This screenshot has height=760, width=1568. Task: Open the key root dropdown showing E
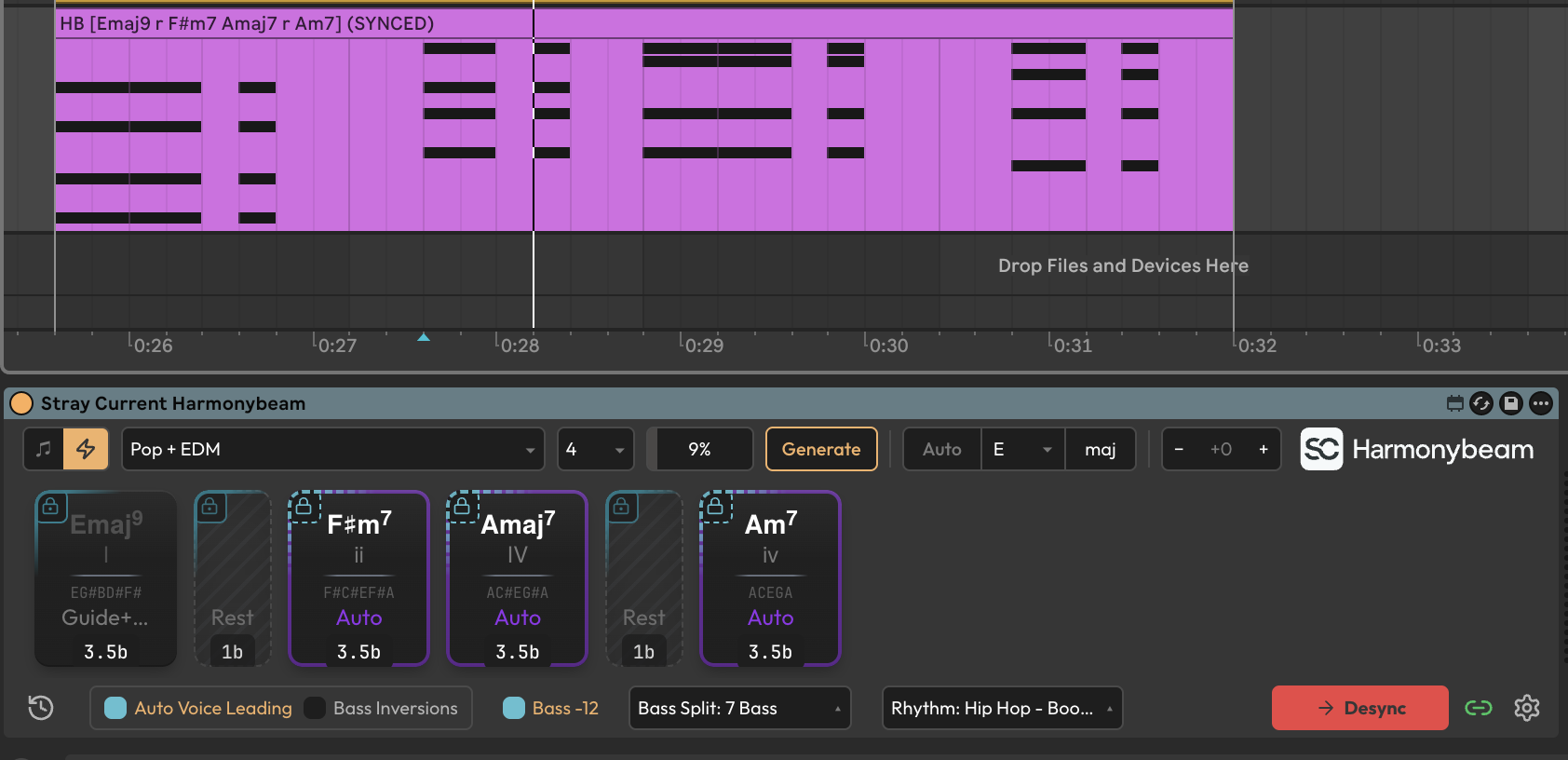[x=1022, y=449]
